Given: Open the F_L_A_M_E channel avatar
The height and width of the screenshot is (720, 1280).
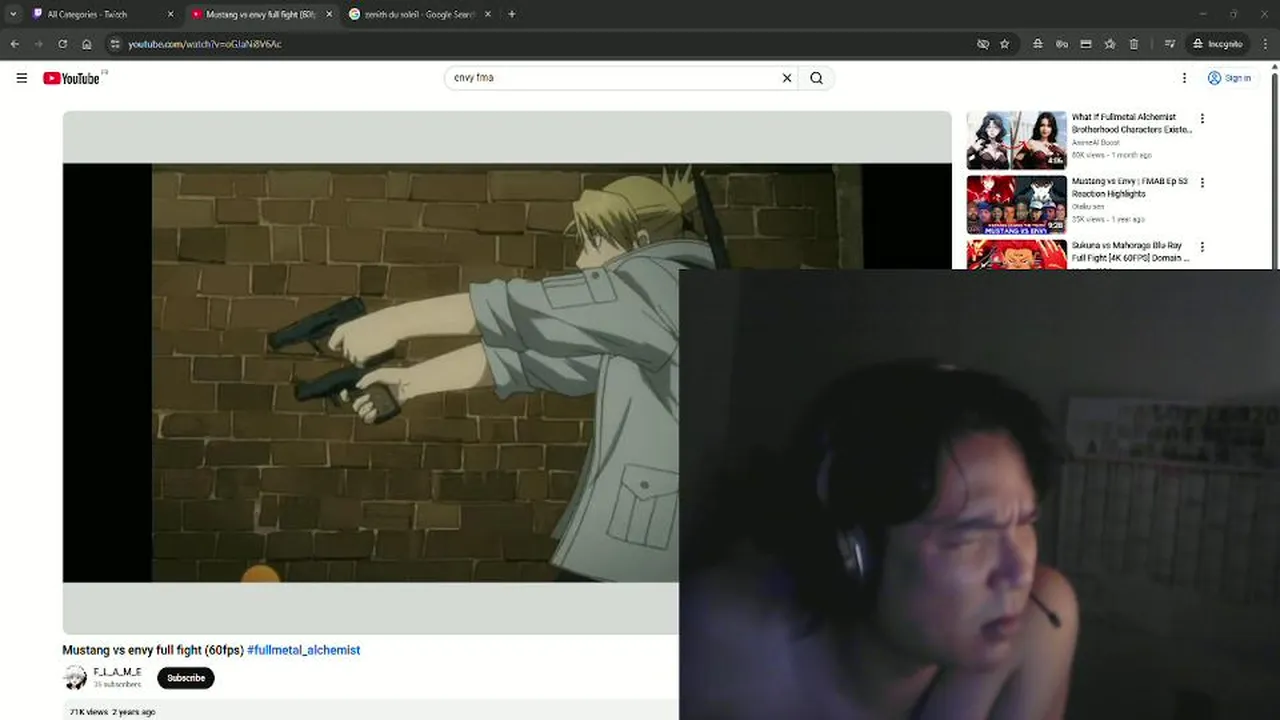Looking at the screenshot, I should [75, 677].
